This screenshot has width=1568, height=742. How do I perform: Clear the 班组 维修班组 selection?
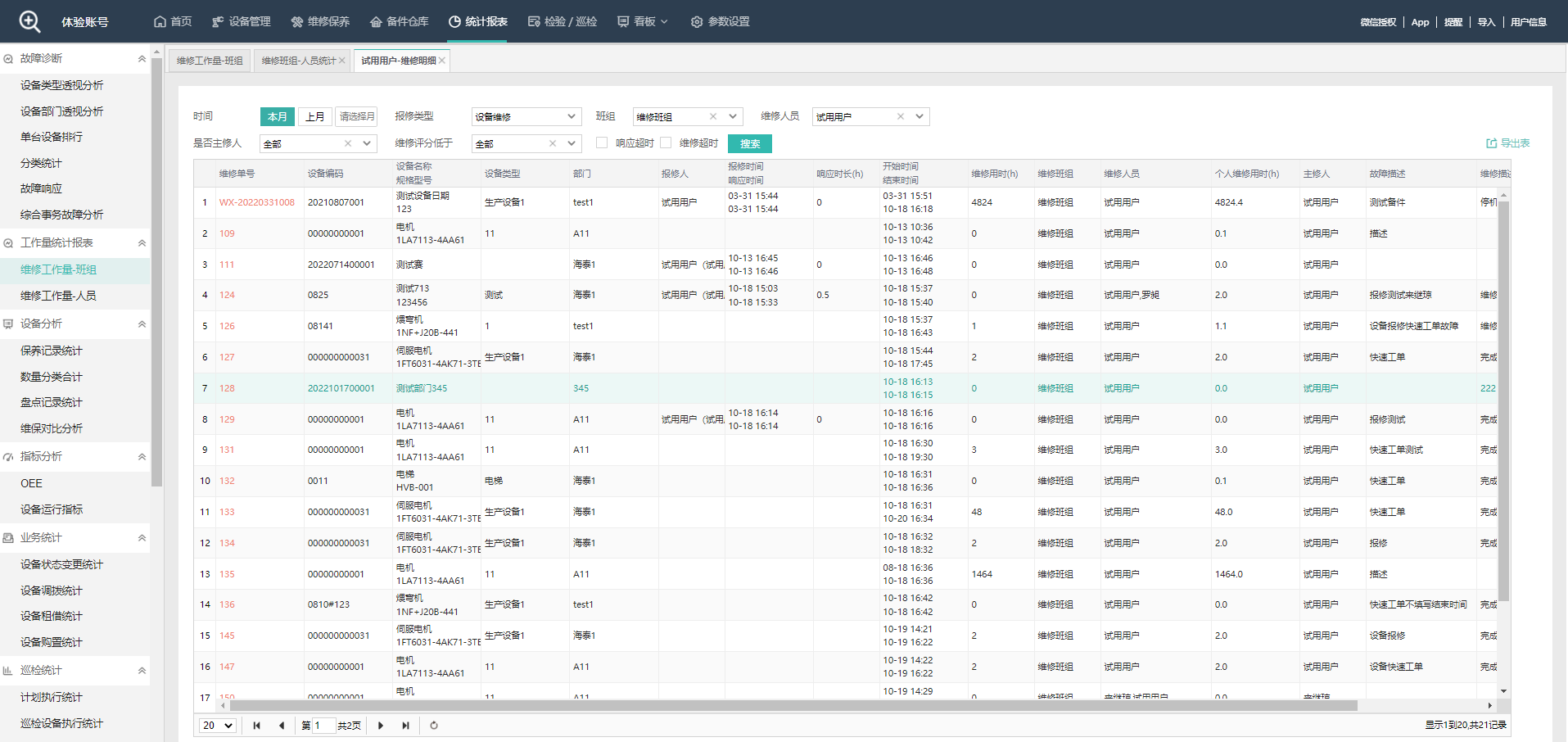pos(713,116)
